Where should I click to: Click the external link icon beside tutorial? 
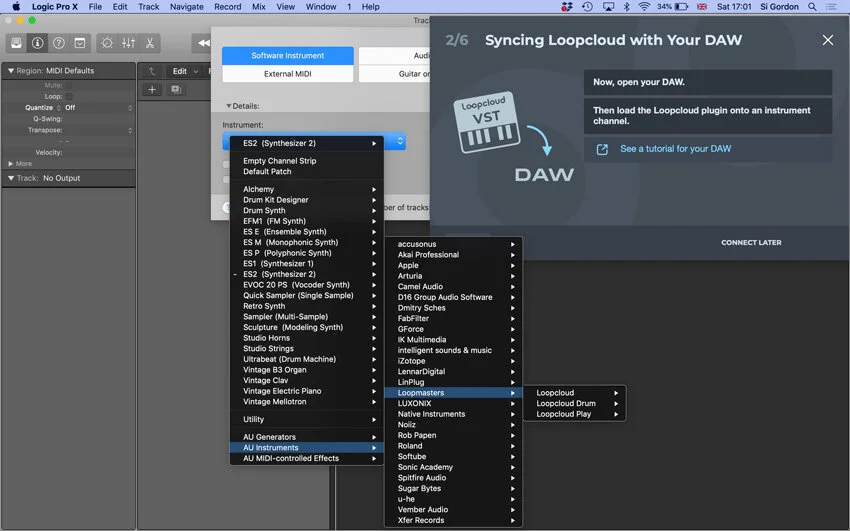[602, 149]
